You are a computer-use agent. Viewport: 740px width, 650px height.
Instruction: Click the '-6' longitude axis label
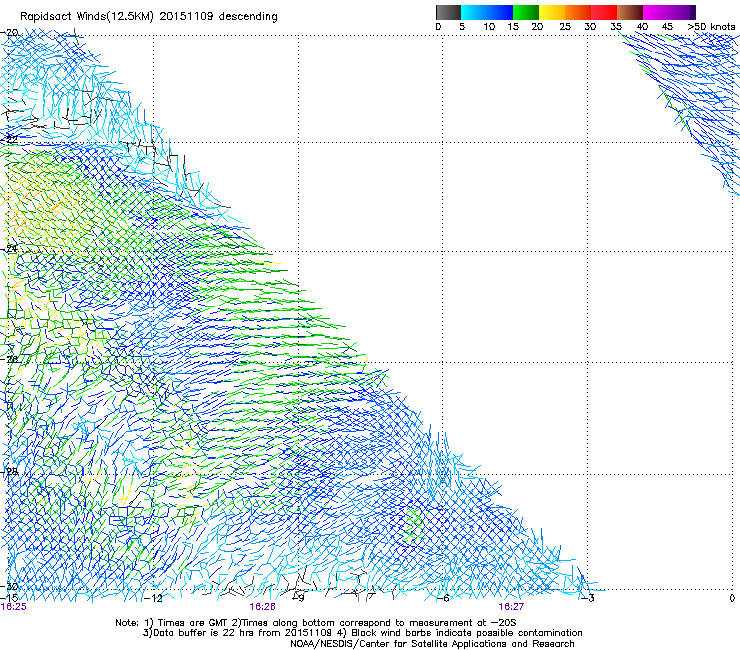[x=442, y=598]
